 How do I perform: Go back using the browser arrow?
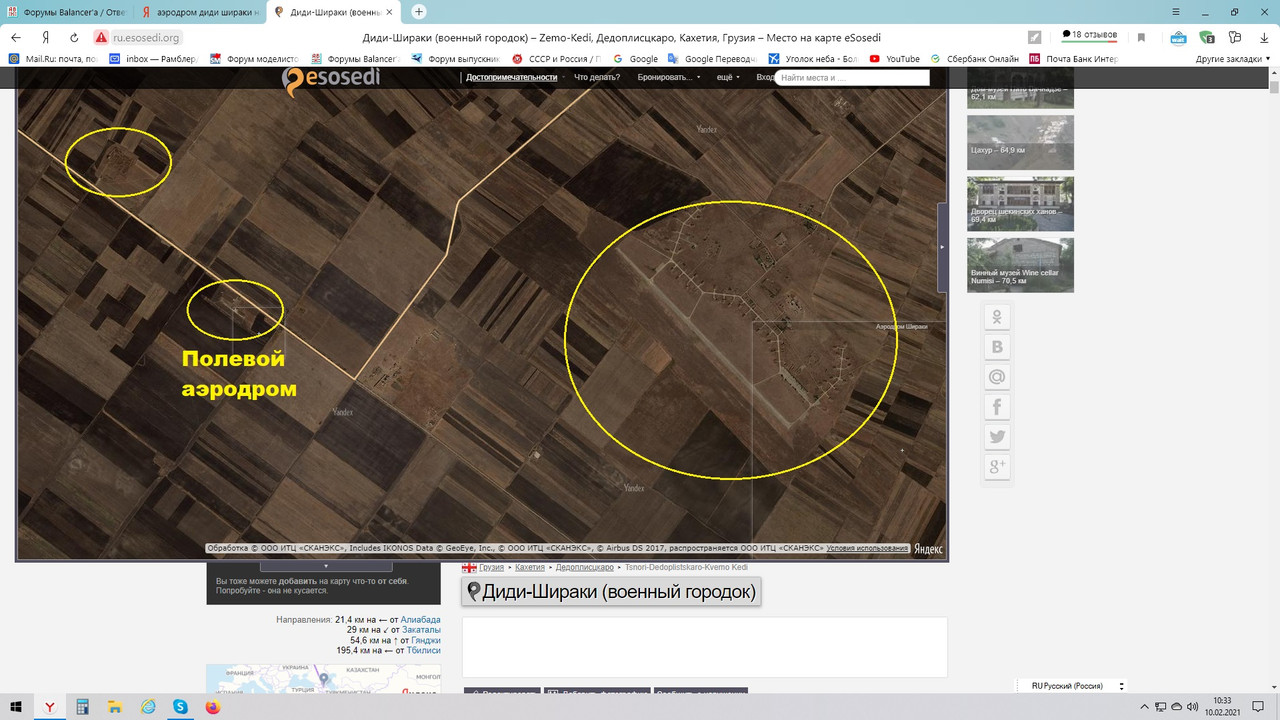tap(16, 37)
